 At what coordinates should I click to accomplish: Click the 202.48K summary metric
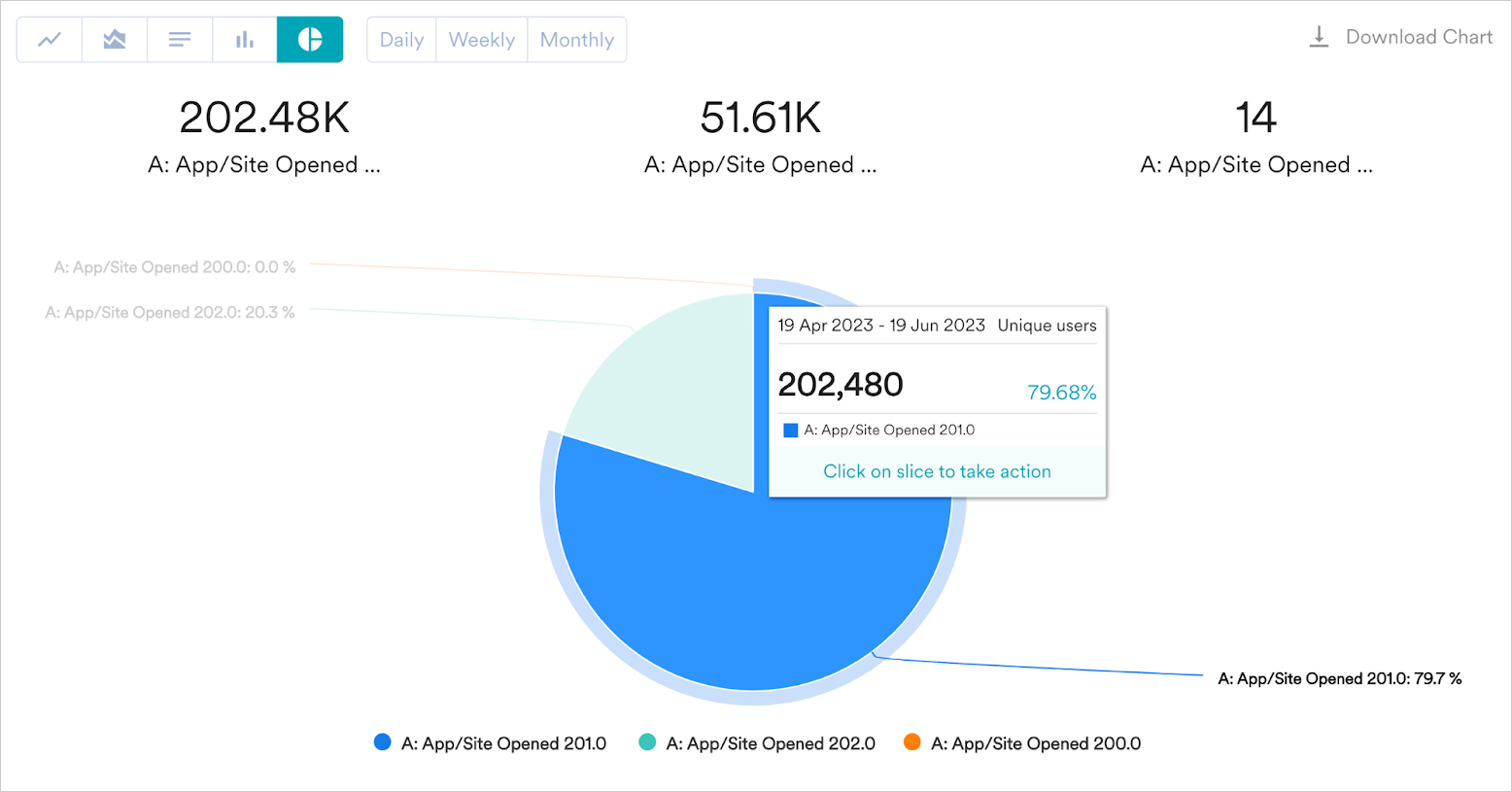pyautogui.click(x=264, y=119)
